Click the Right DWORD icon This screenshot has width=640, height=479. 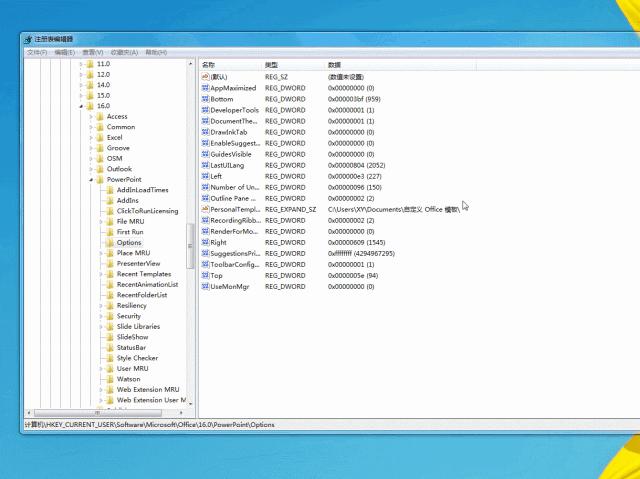(x=205, y=242)
